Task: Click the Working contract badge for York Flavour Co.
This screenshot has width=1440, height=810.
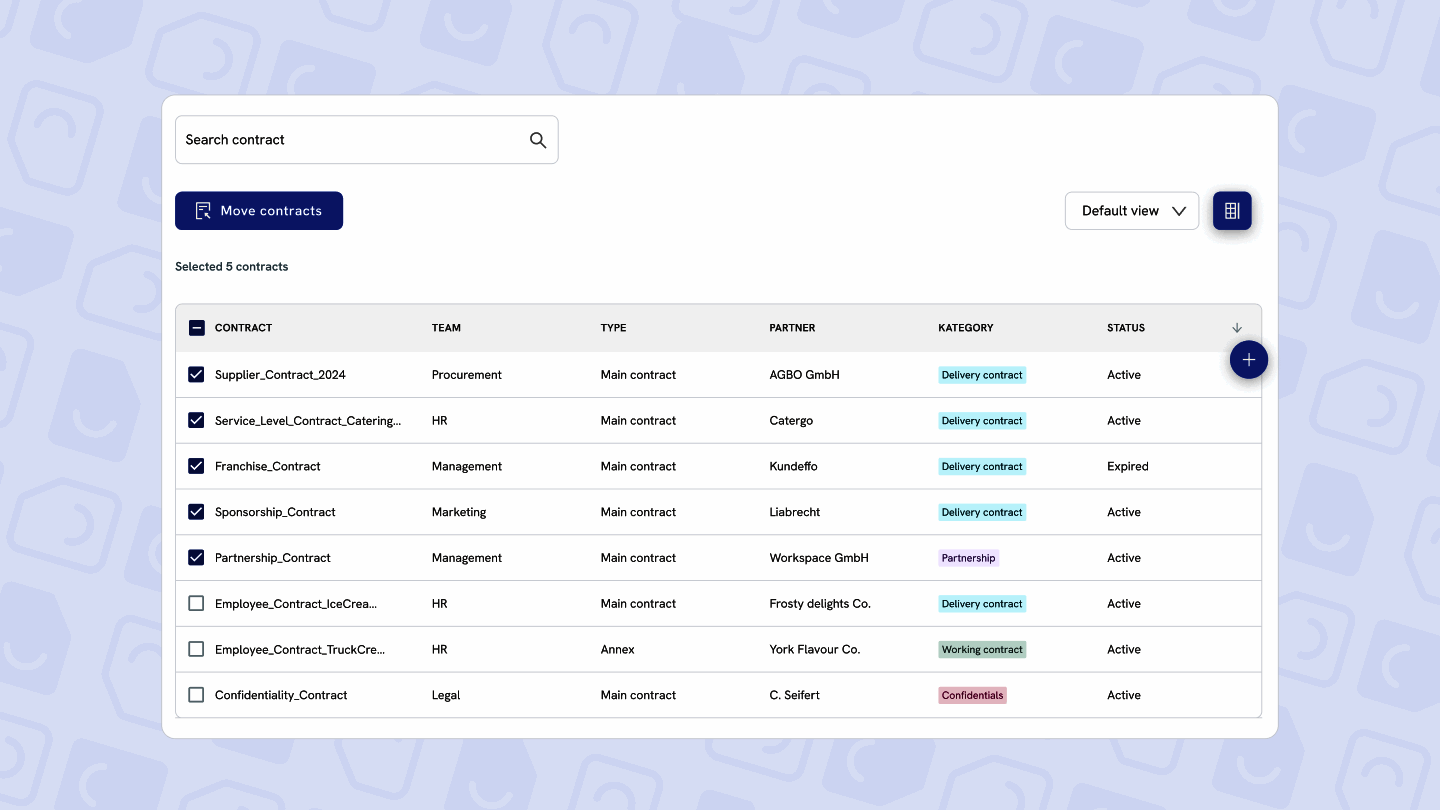Action: click(x=982, y=649)
